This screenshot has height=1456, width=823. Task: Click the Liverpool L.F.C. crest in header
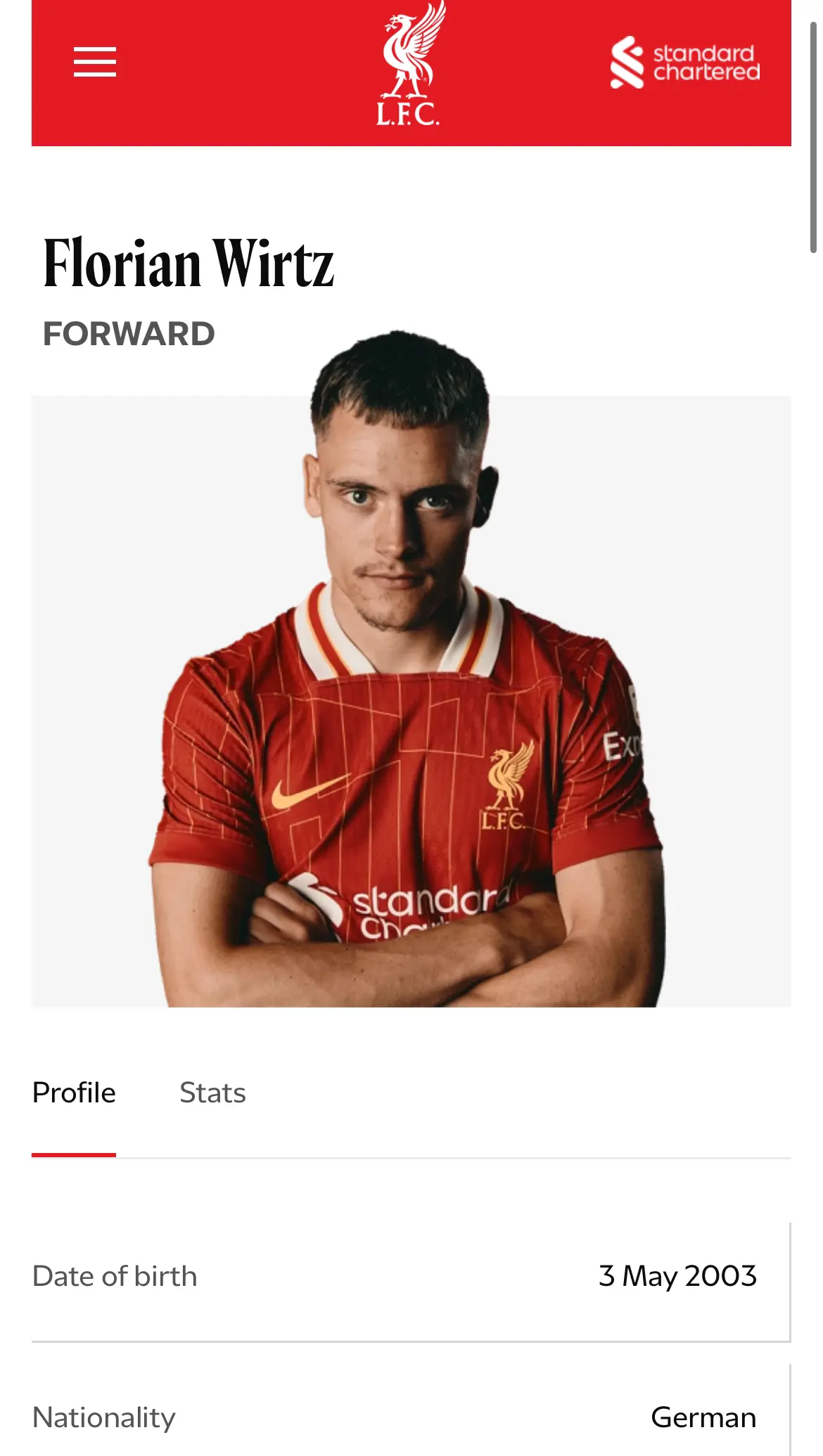point(411,64)
